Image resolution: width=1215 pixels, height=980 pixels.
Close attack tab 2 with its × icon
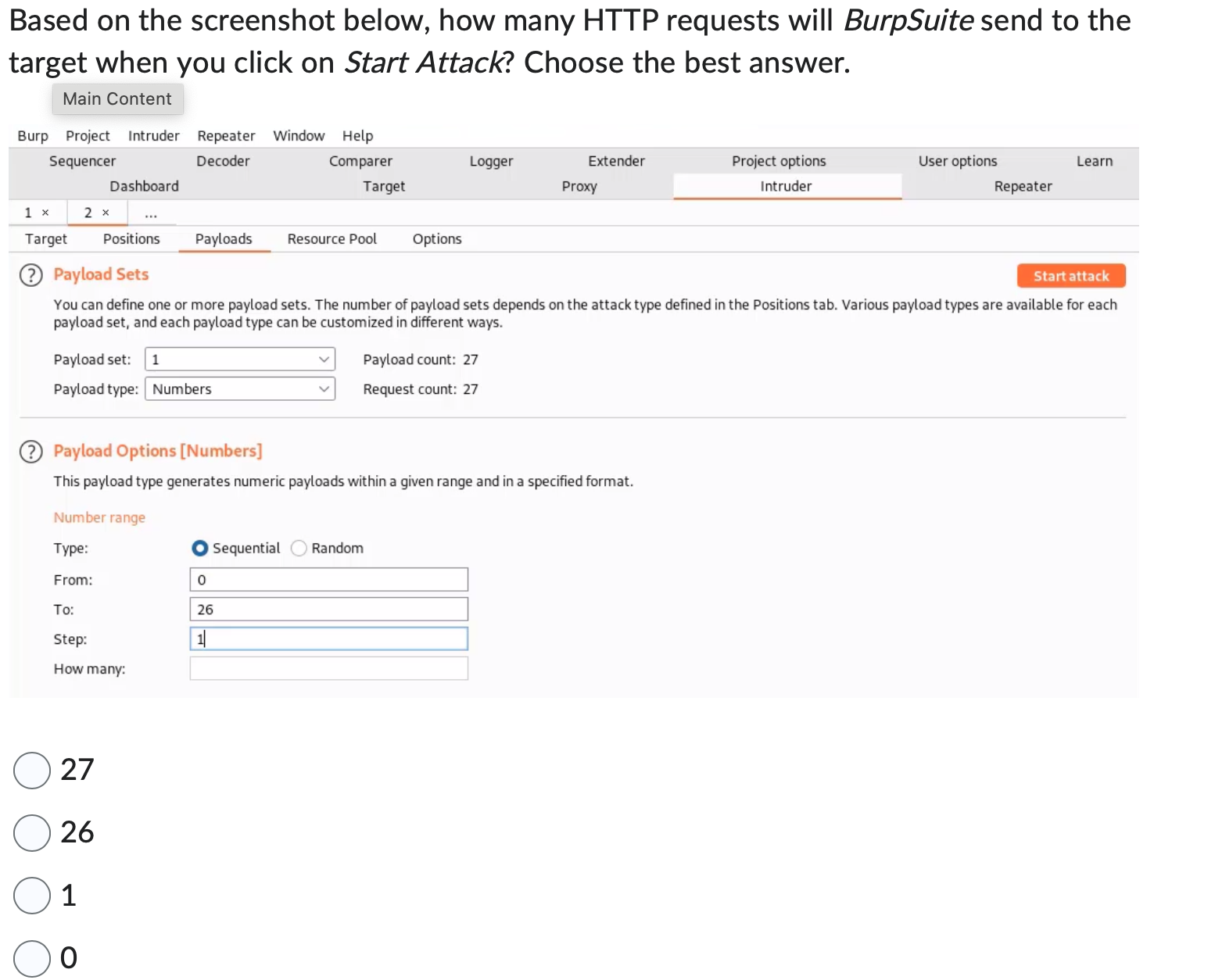click(105, 212)
